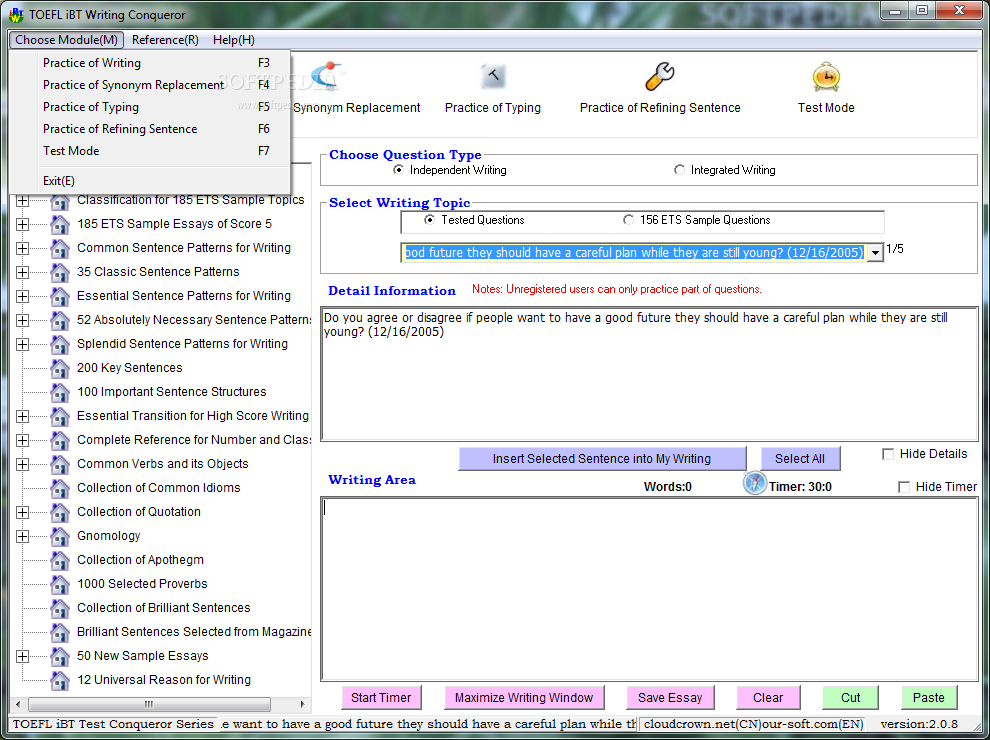Click house icon for 52 Absolutely Necessary Sentence Patterns
The width and height of the screenshot is (990, 740).
click(59, 320)
